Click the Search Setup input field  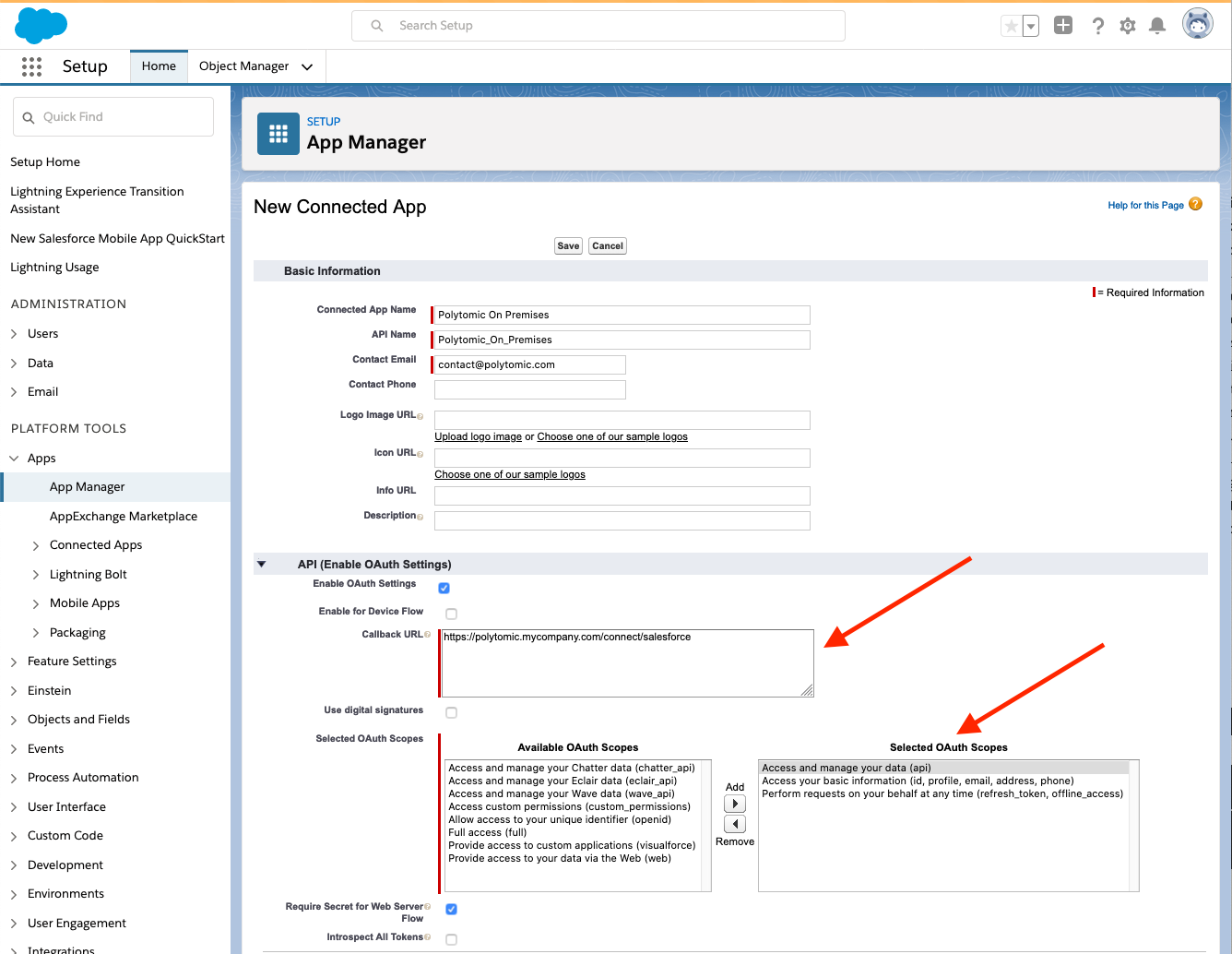tap(598, 26)
